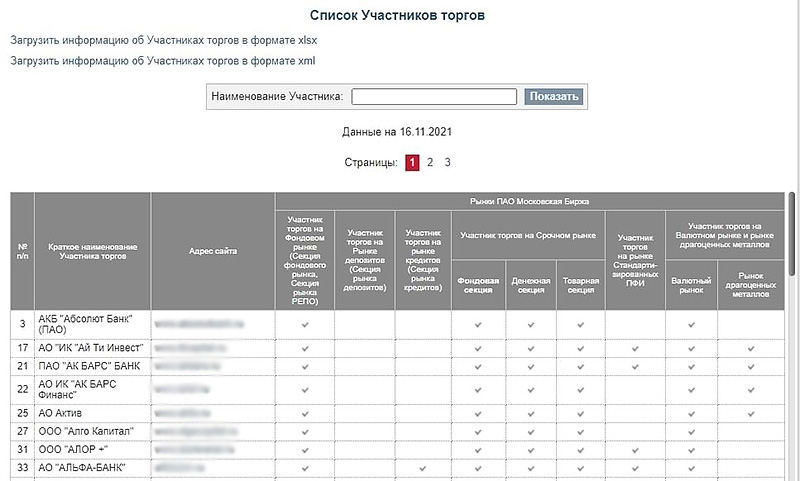Screen dimensions: 800x481
Task: Click Абсолют Банк checkmark in Фондовом рынке column
Action: [305, 324]
